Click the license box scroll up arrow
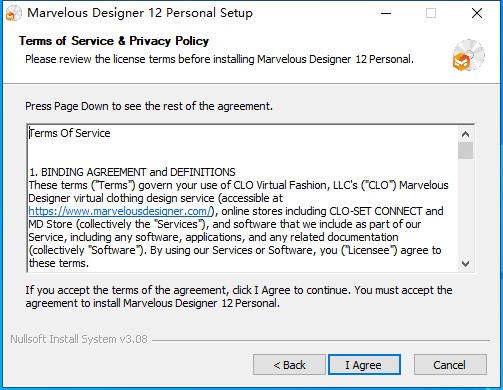This screenshot has height=390, width=503. pos(465,134)
